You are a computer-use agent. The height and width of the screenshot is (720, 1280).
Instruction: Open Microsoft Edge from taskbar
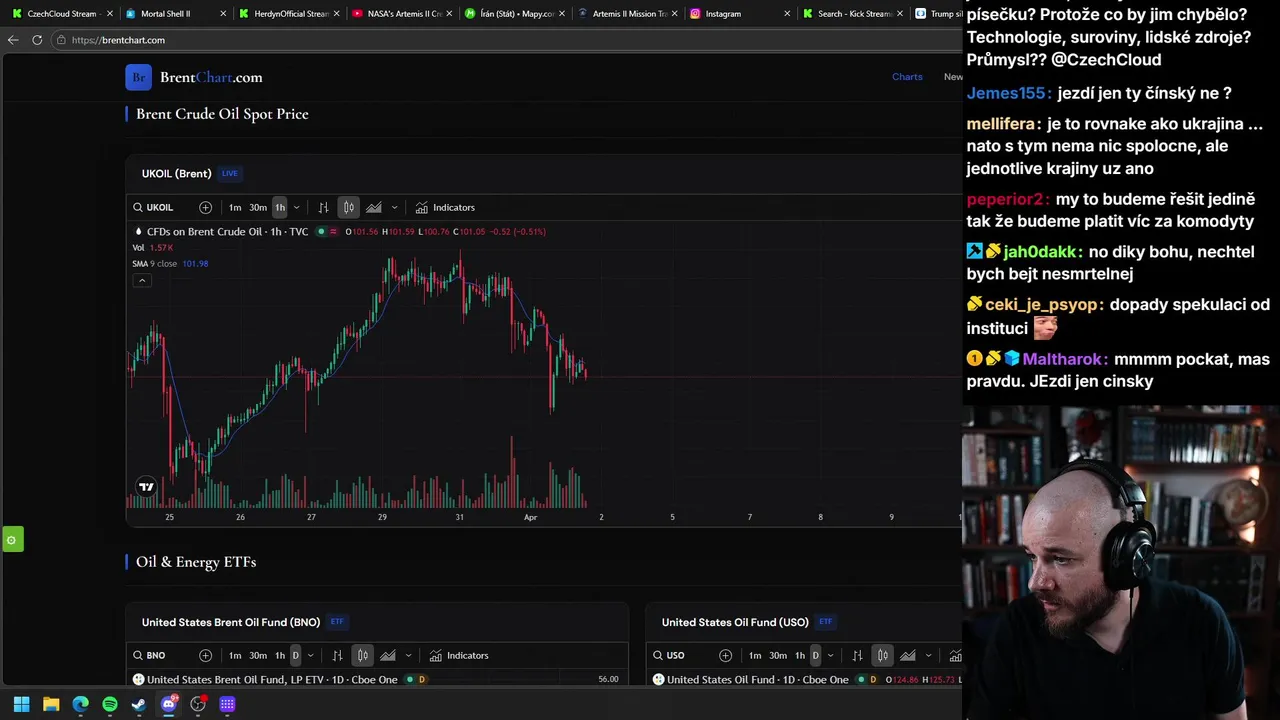[80, 704]
